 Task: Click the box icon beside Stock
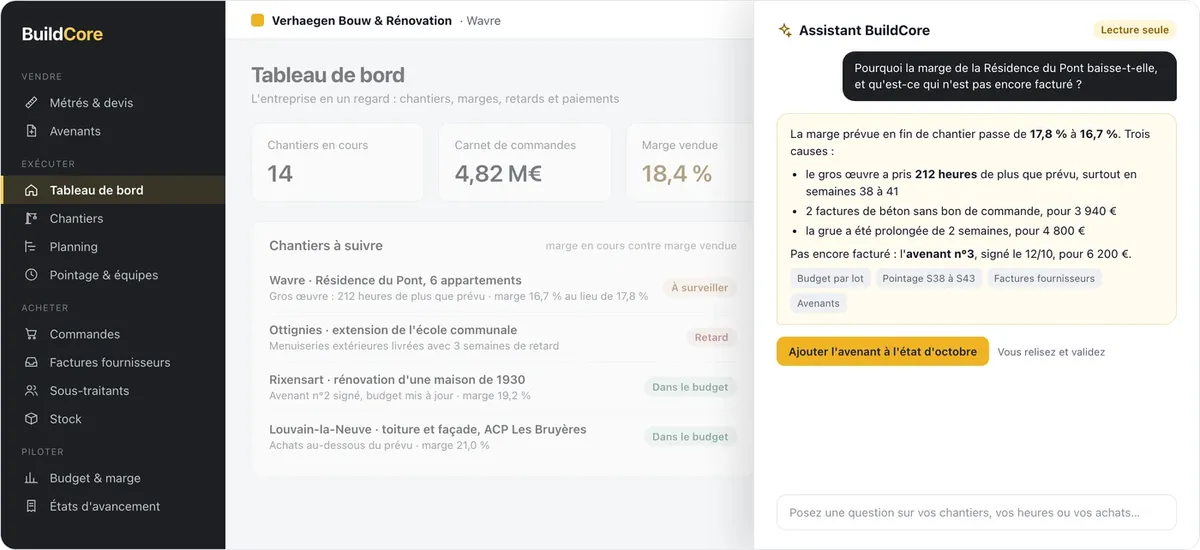tap(31, 419)
